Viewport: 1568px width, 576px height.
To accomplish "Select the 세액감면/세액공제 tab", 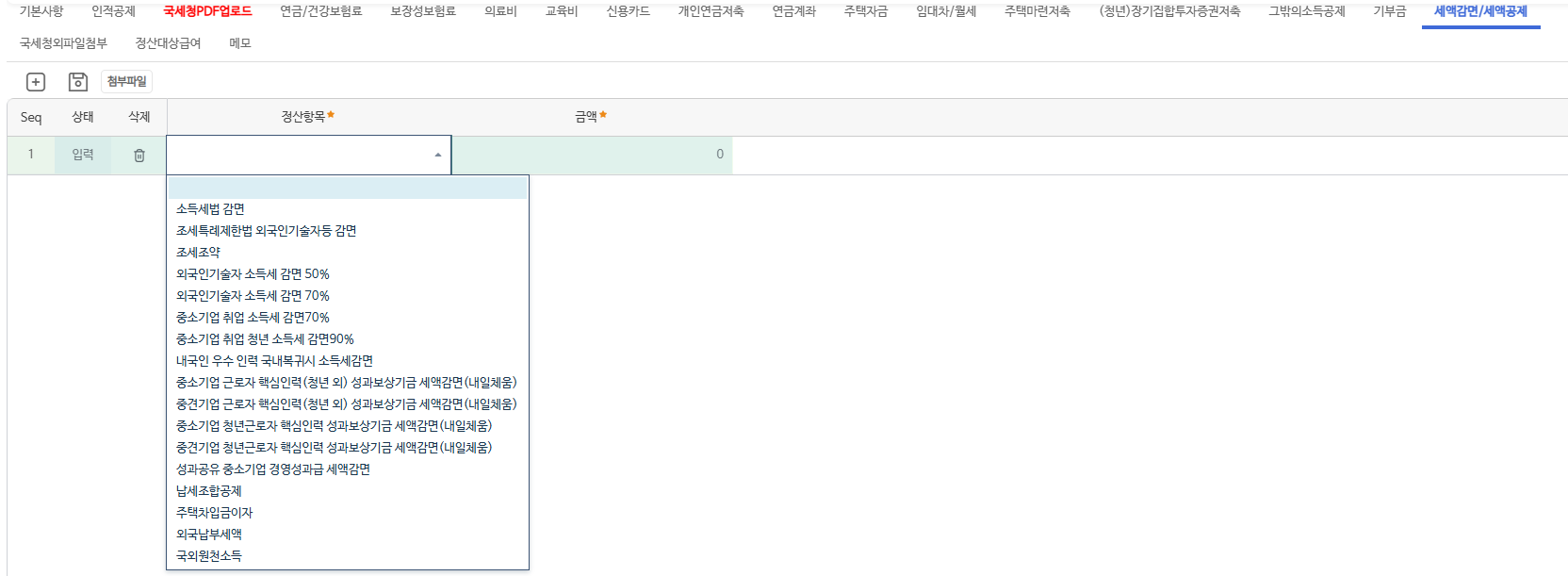I will click(x=1480, y=11).
